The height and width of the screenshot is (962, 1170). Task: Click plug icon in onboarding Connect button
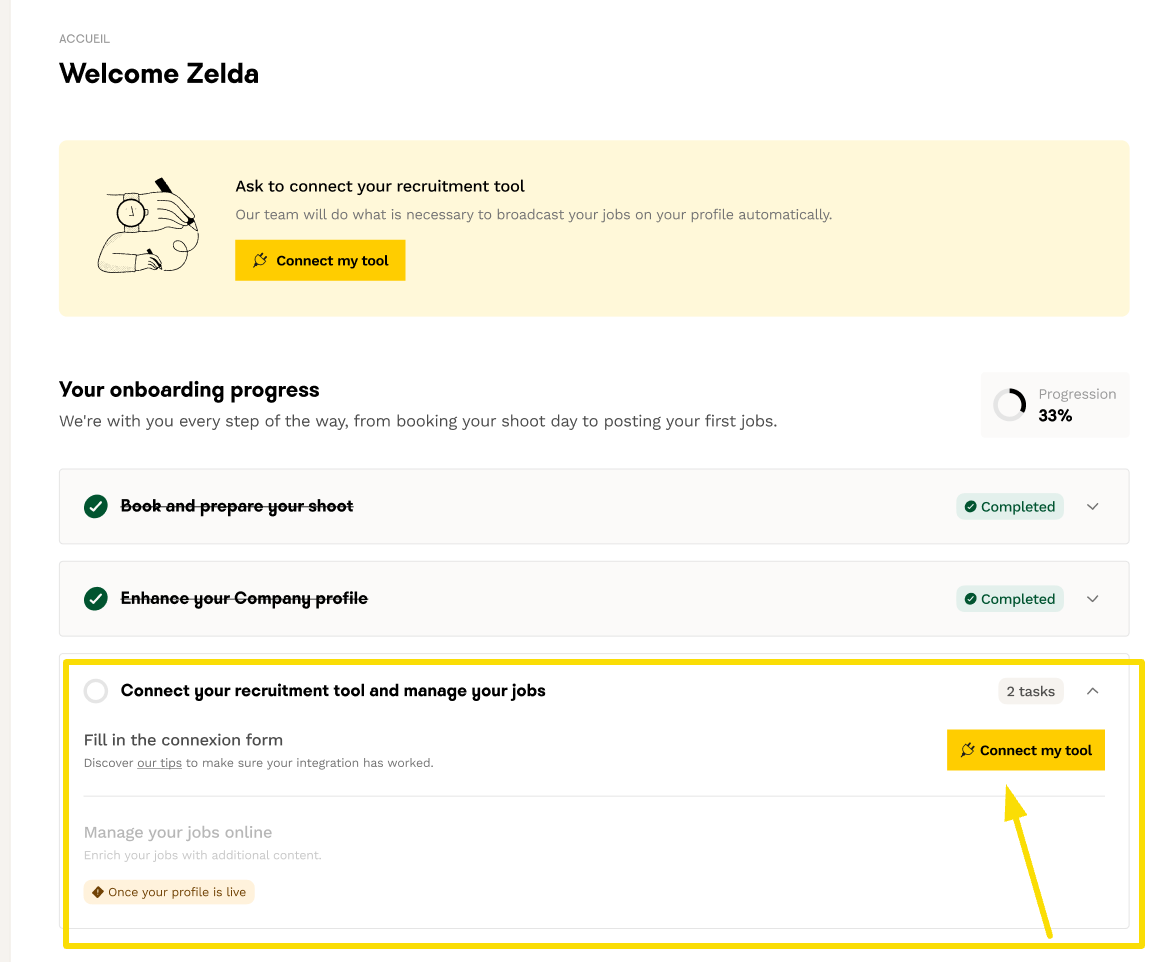pos(967,750)
